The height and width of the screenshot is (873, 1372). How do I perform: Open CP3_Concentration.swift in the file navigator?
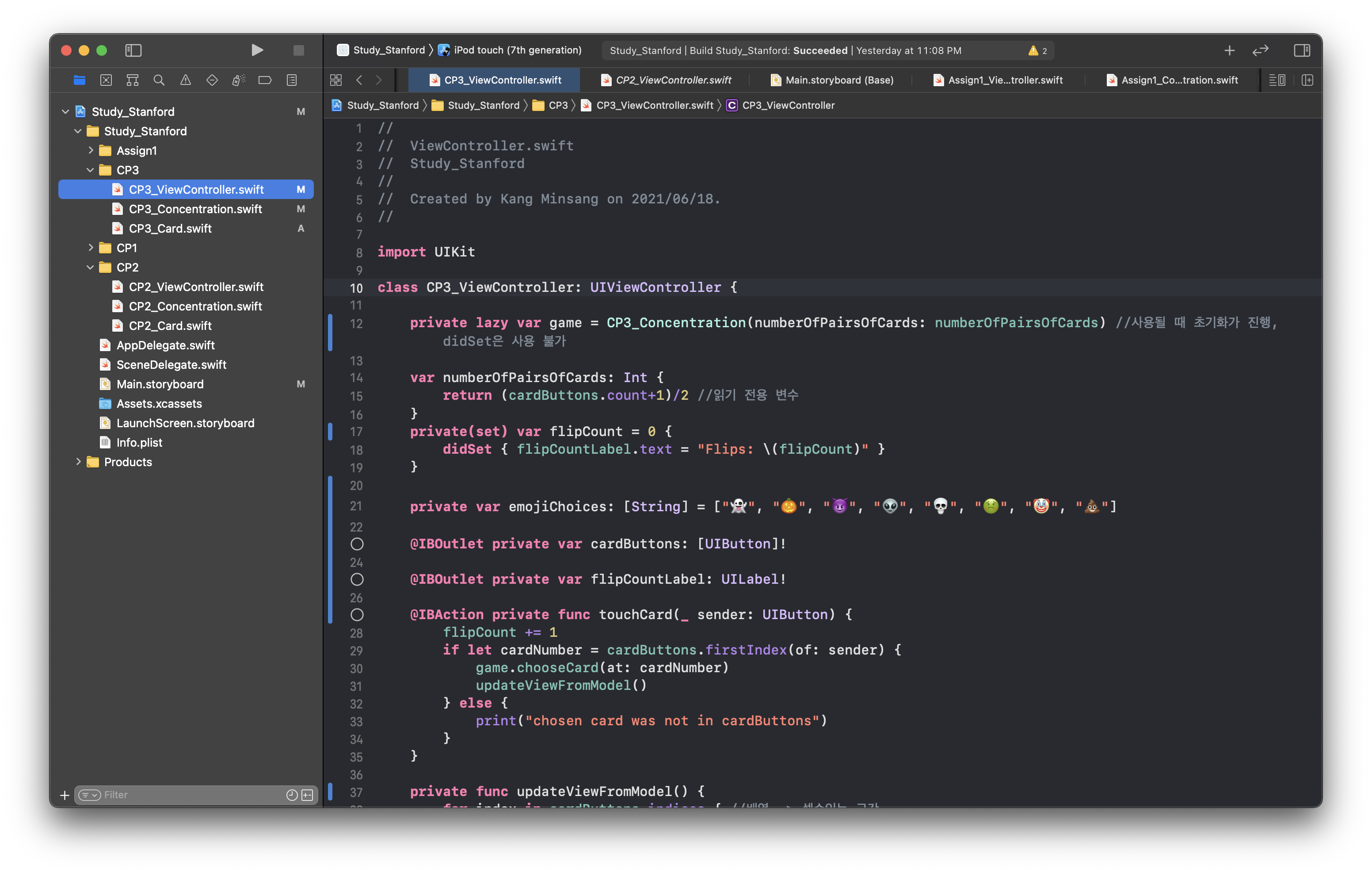(x=195, y=209)
